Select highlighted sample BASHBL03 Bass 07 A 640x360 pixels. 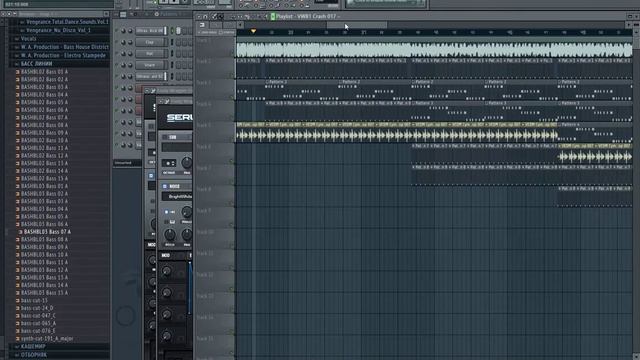coord(47,232)
